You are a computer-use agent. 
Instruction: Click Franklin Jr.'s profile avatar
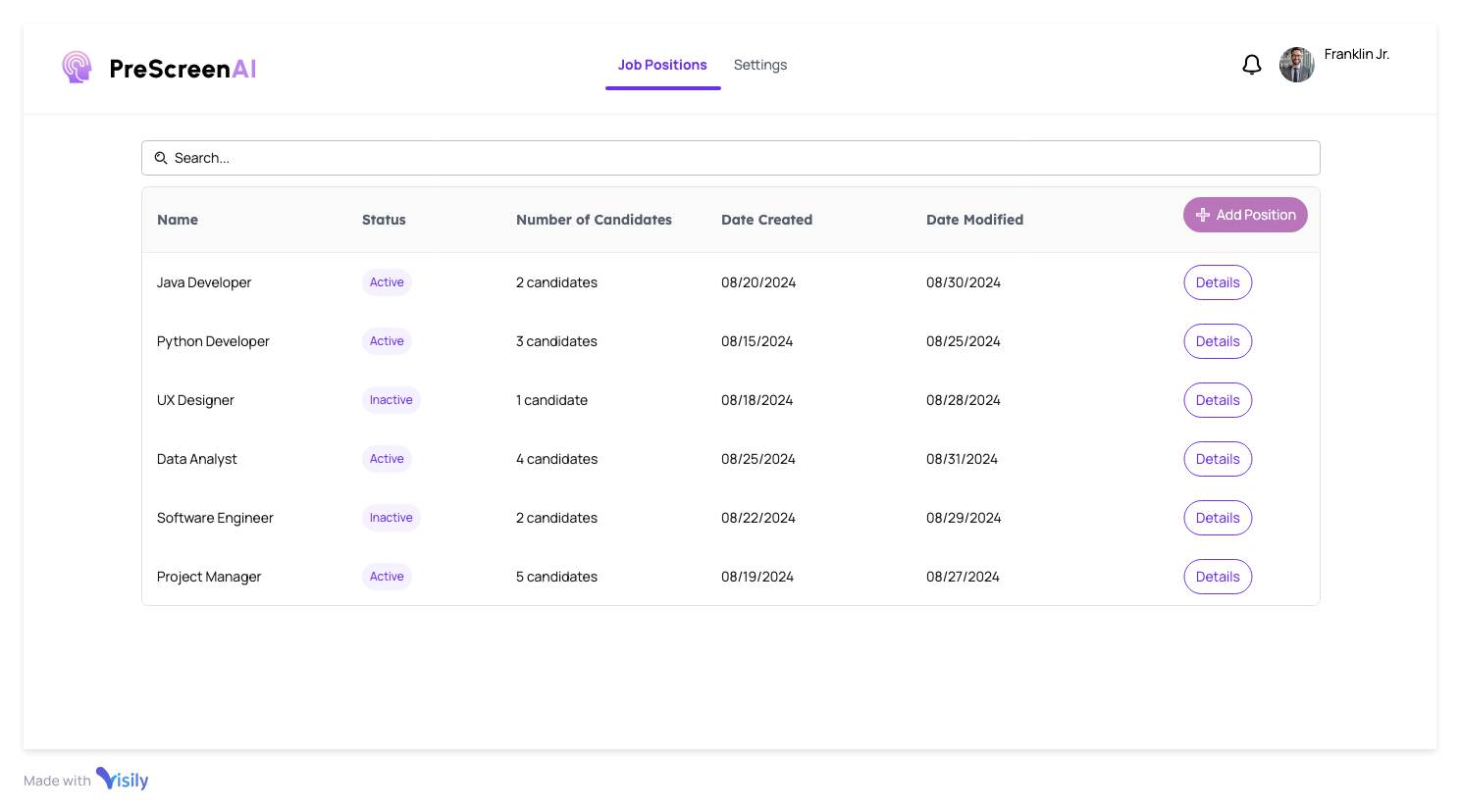point(1296,64)
